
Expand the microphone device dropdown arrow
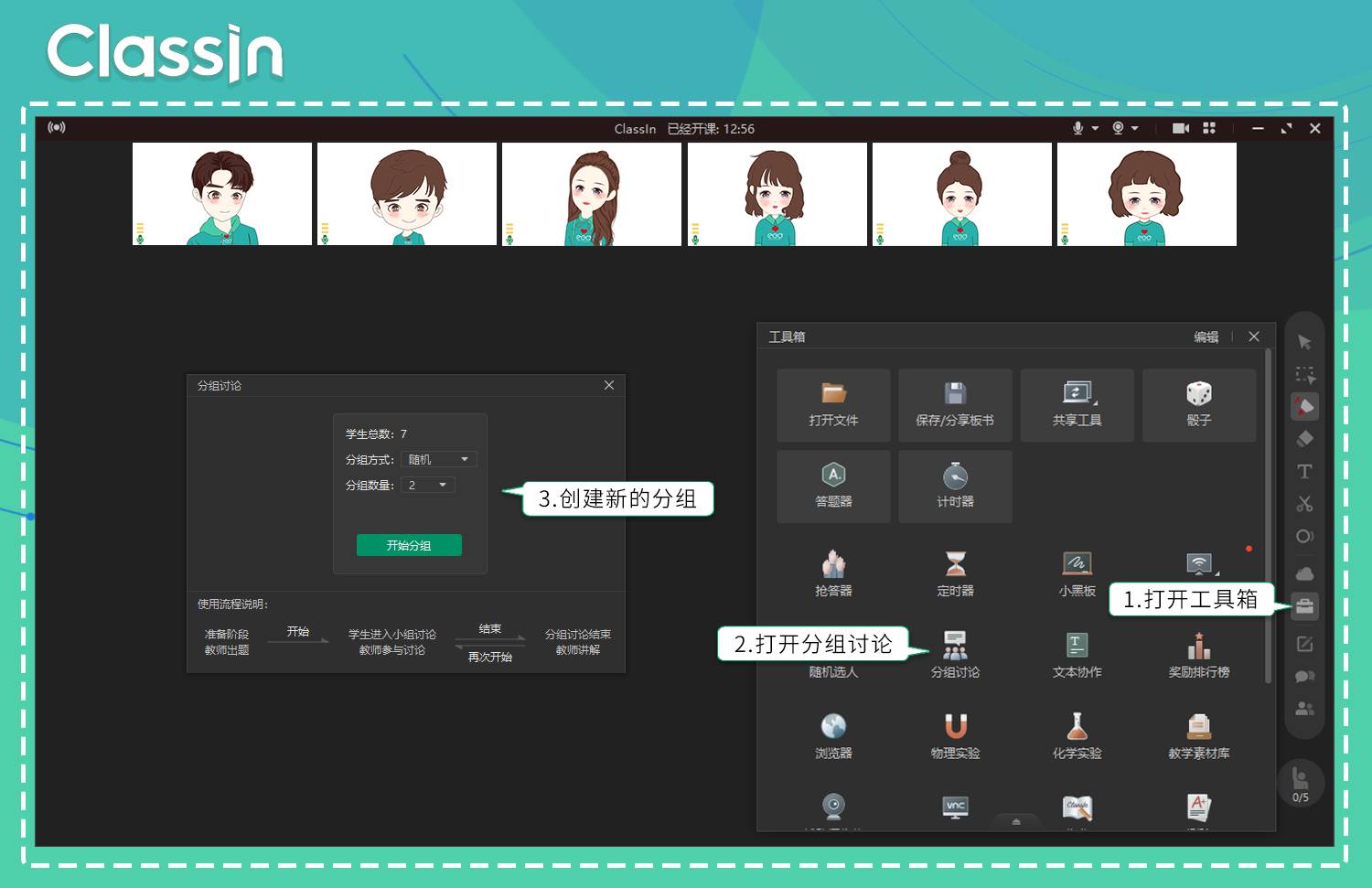(x=1095, y=129)
